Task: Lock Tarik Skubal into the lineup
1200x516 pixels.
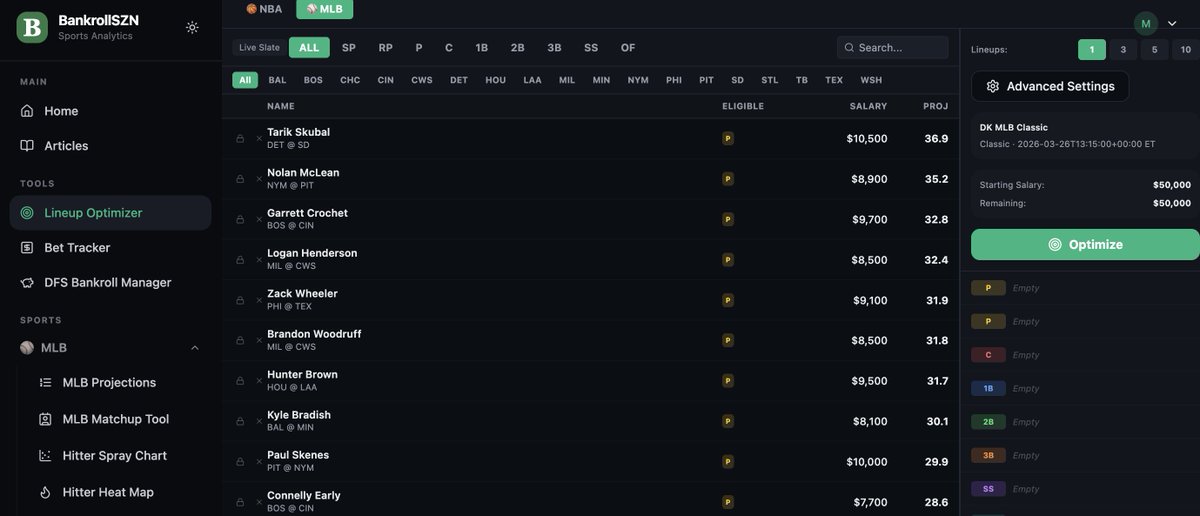Action: [240, 139]
